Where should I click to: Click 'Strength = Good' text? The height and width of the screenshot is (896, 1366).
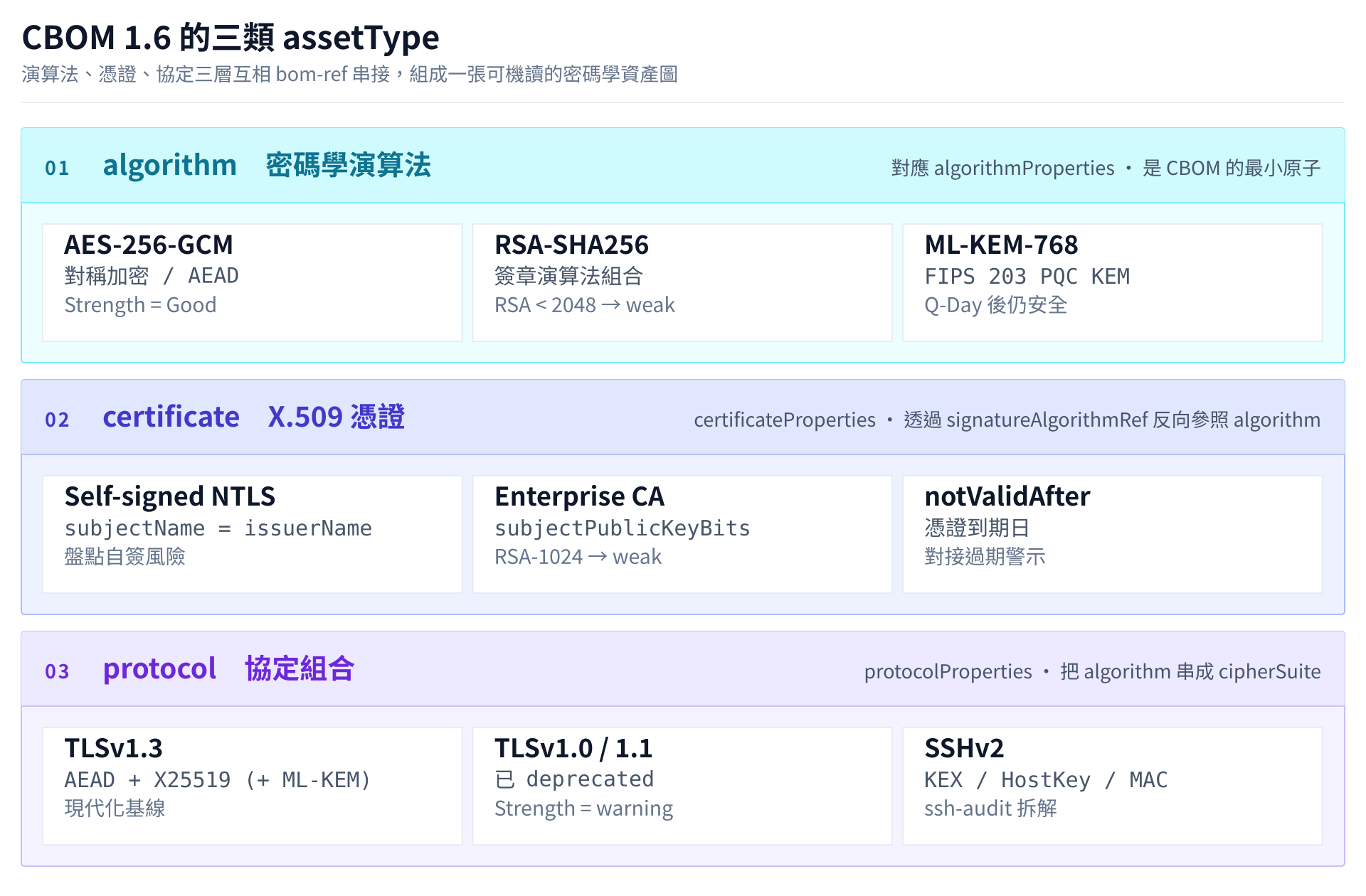[x=140, y=305]
